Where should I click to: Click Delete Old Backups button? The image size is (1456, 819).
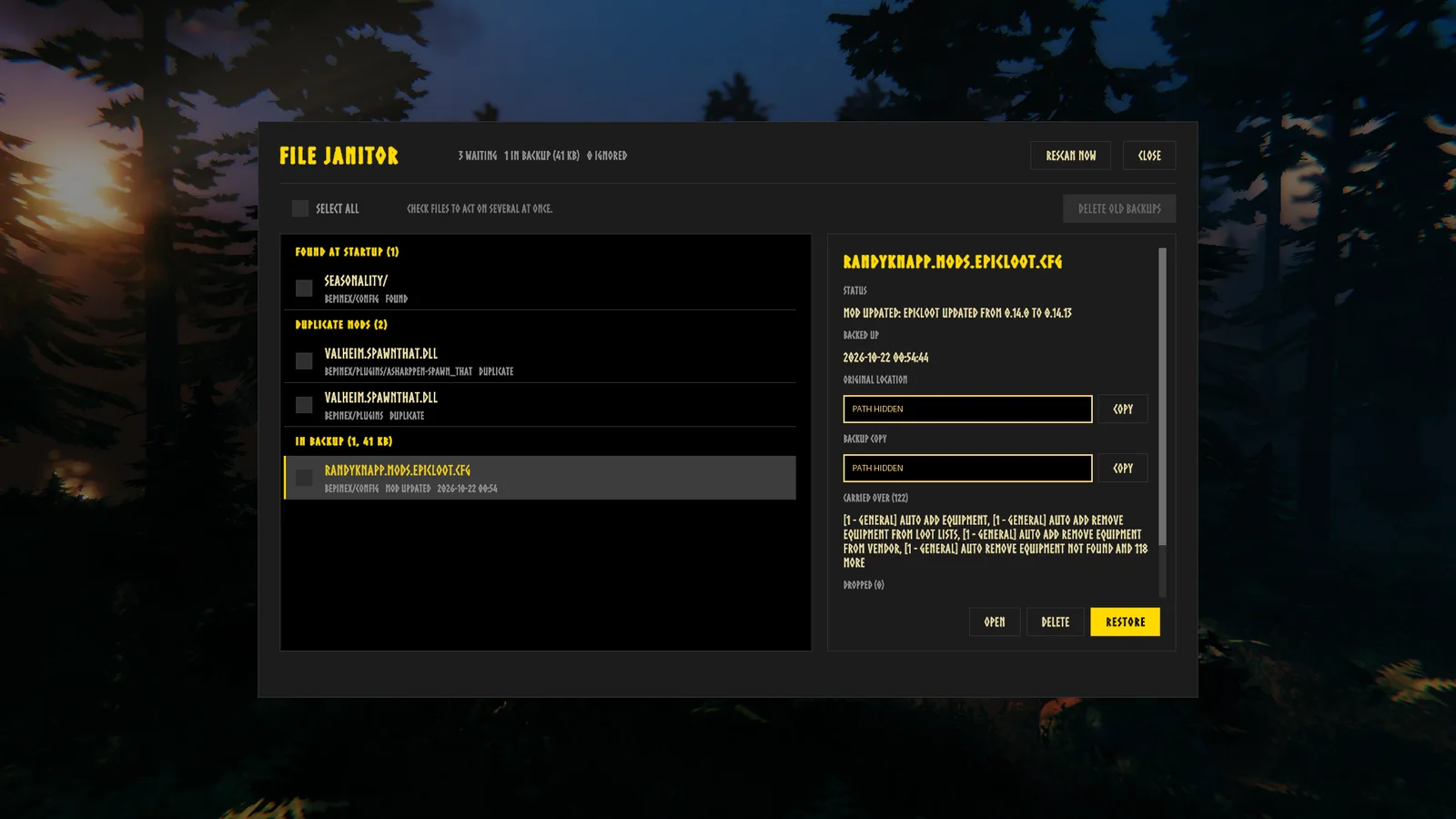click(1119, 208)
